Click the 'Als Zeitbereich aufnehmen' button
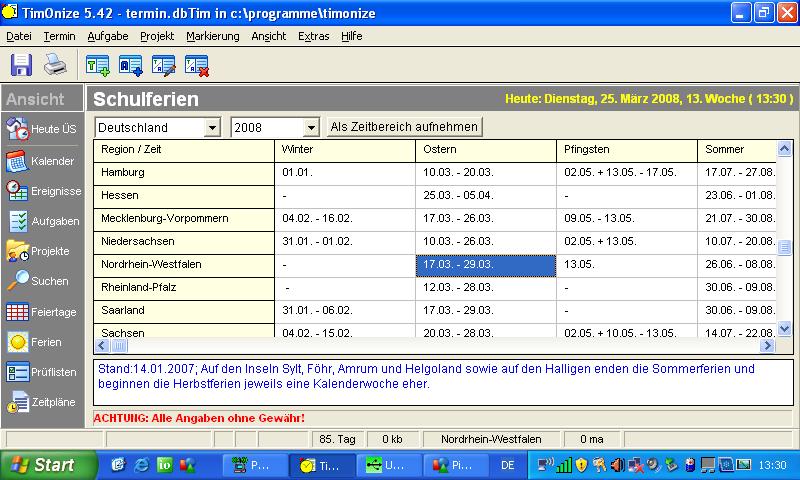Screen dimensions: 800x480 click(x=404, y=127)
